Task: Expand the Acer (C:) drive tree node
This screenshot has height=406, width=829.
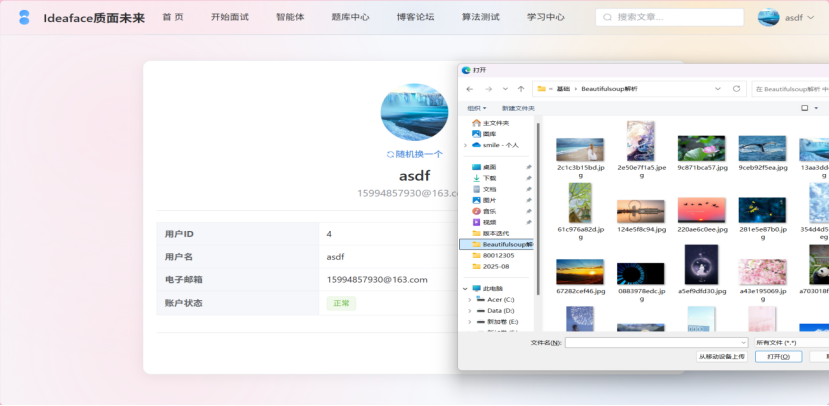Action: point(469,299)
